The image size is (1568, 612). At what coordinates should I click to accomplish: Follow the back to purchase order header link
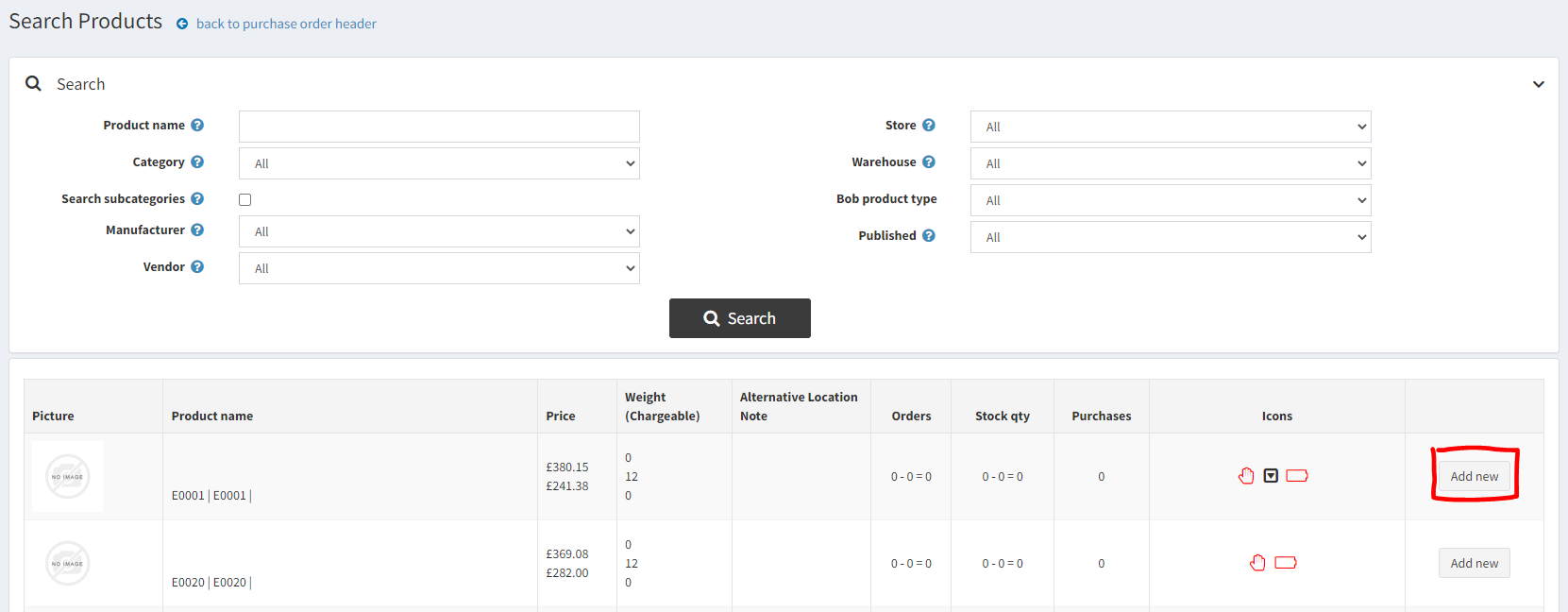tap(286, 24)
